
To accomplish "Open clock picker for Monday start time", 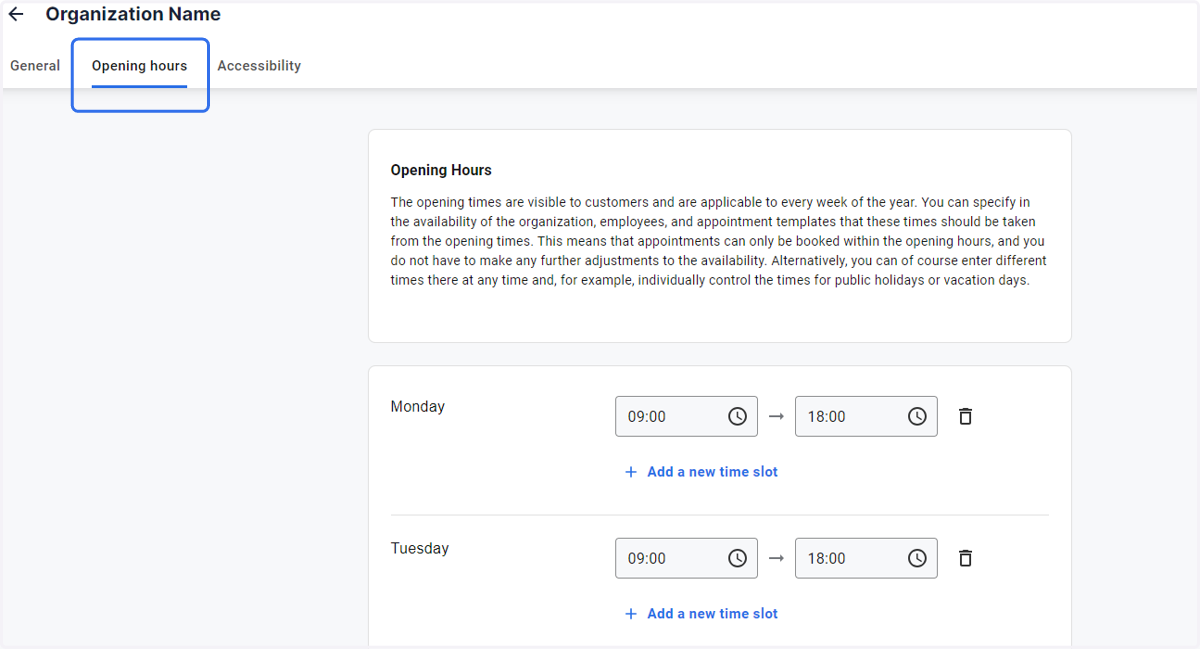I will 737,417.
